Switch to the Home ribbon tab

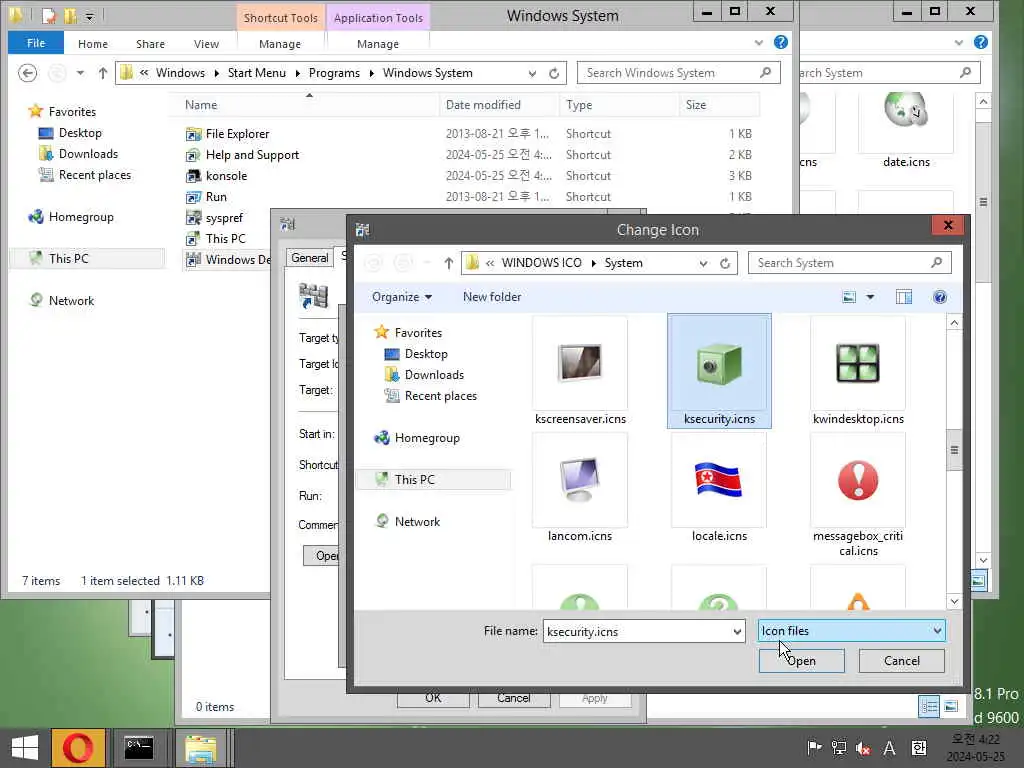pos(93,44)
